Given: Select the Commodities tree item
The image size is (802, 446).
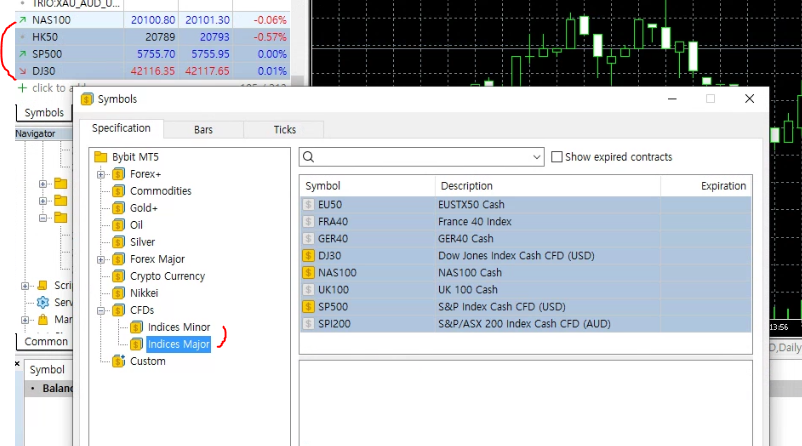Looking at the screenshot, I should point(161,191).
